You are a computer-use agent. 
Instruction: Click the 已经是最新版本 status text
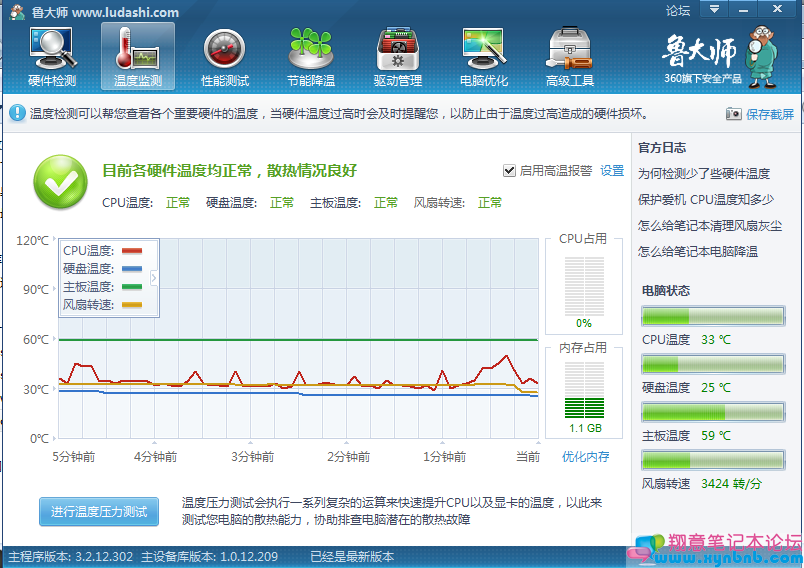tap(352, 557)
